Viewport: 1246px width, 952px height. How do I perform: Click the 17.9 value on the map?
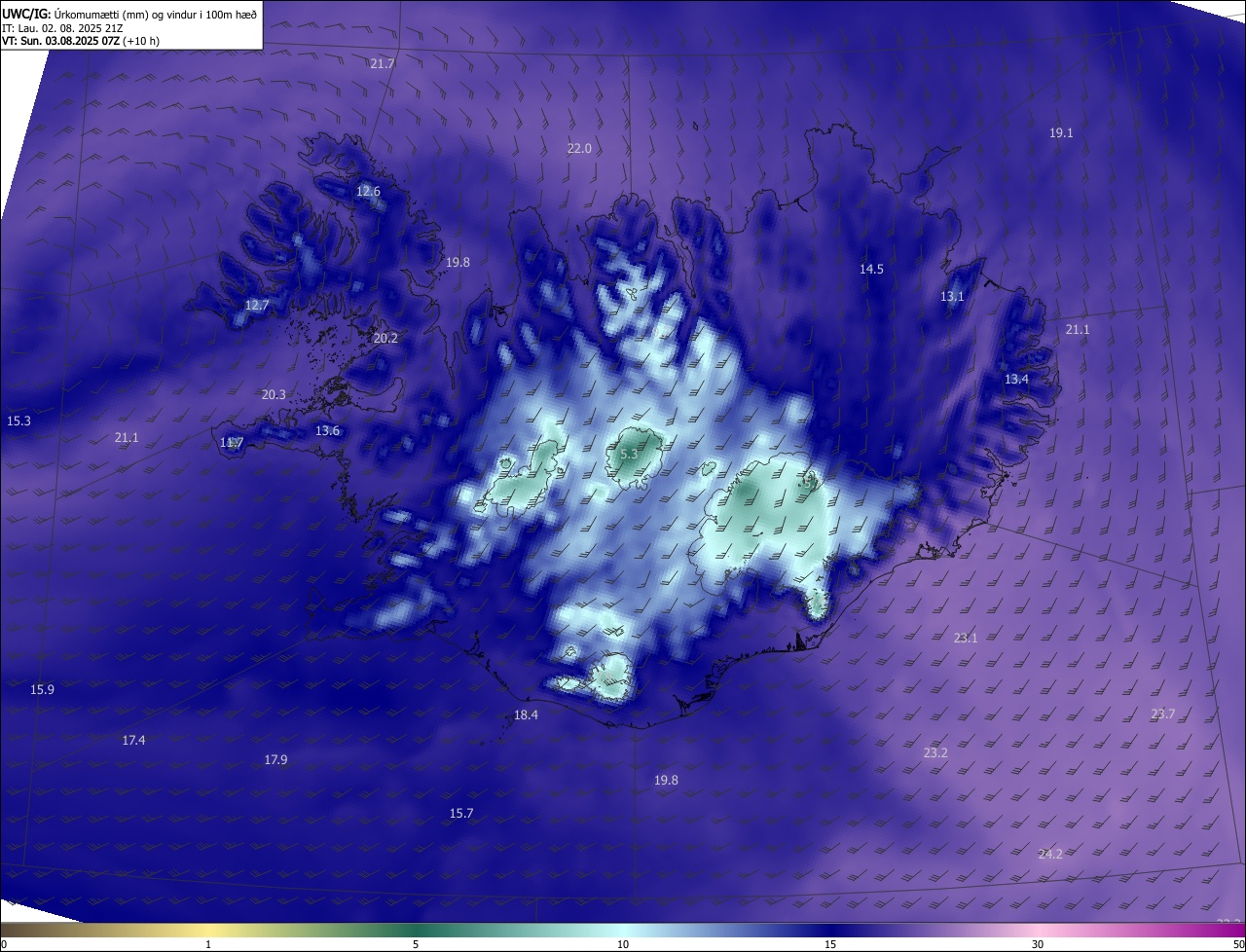pos(275,759)
